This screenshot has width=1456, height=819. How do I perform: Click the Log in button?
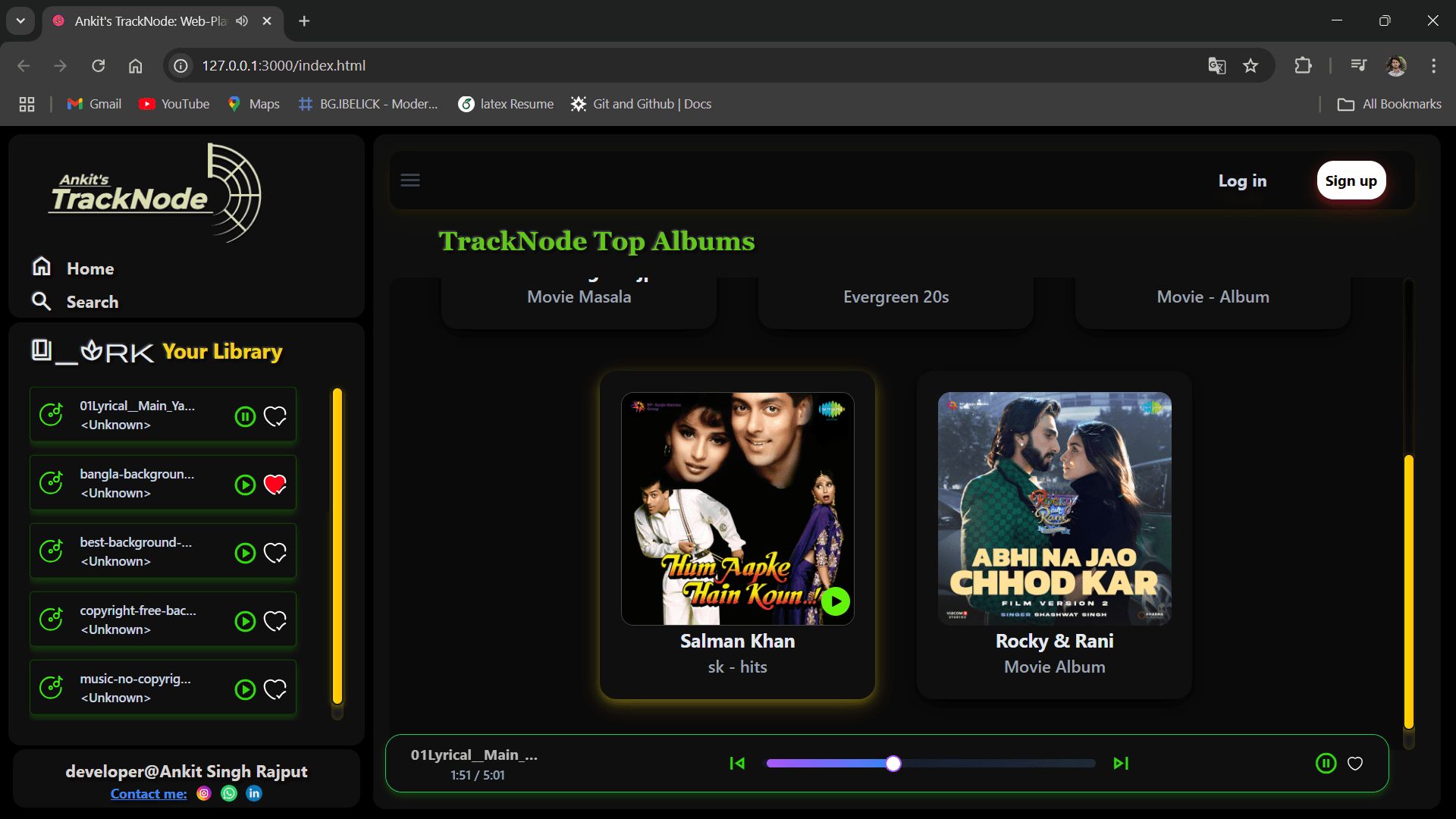click(1242, 180)
